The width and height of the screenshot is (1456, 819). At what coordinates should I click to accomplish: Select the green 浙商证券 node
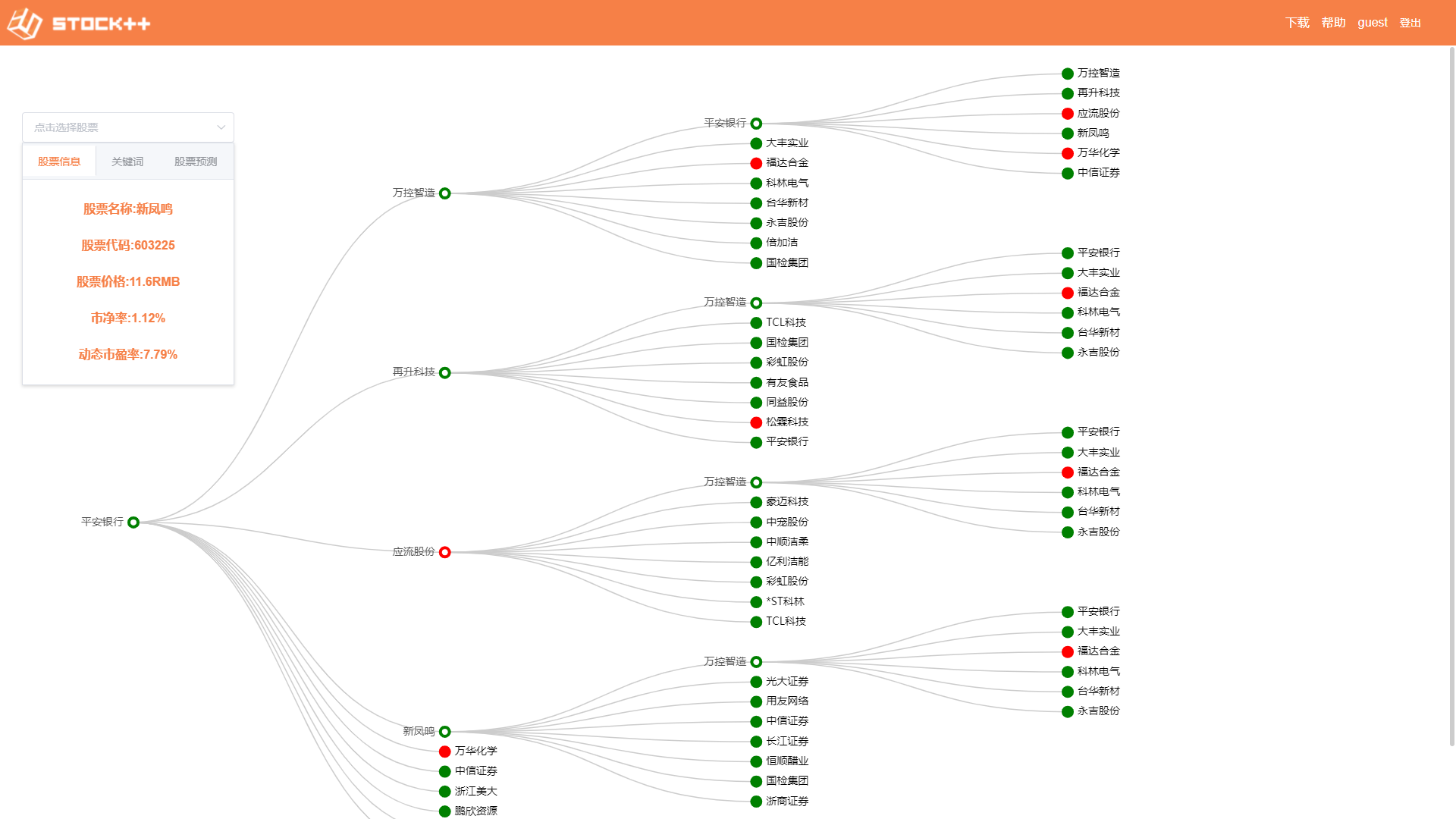[x=756, y=802]
